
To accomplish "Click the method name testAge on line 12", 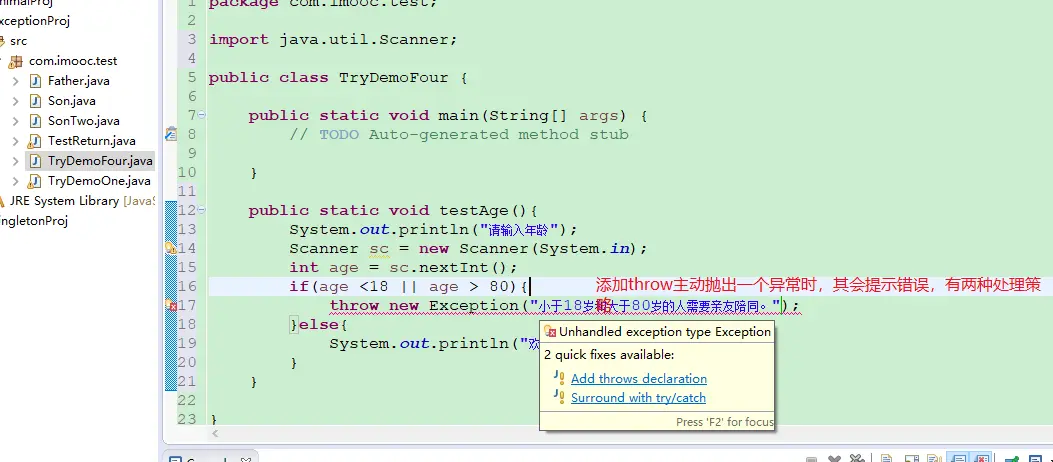I will (x=475, y=211).
